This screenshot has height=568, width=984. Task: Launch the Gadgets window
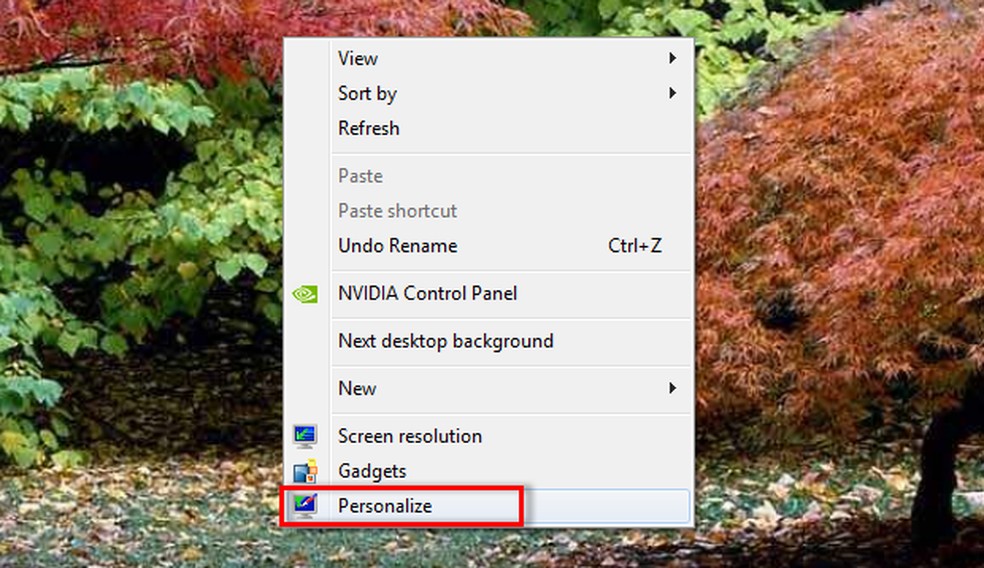(372, 471)
